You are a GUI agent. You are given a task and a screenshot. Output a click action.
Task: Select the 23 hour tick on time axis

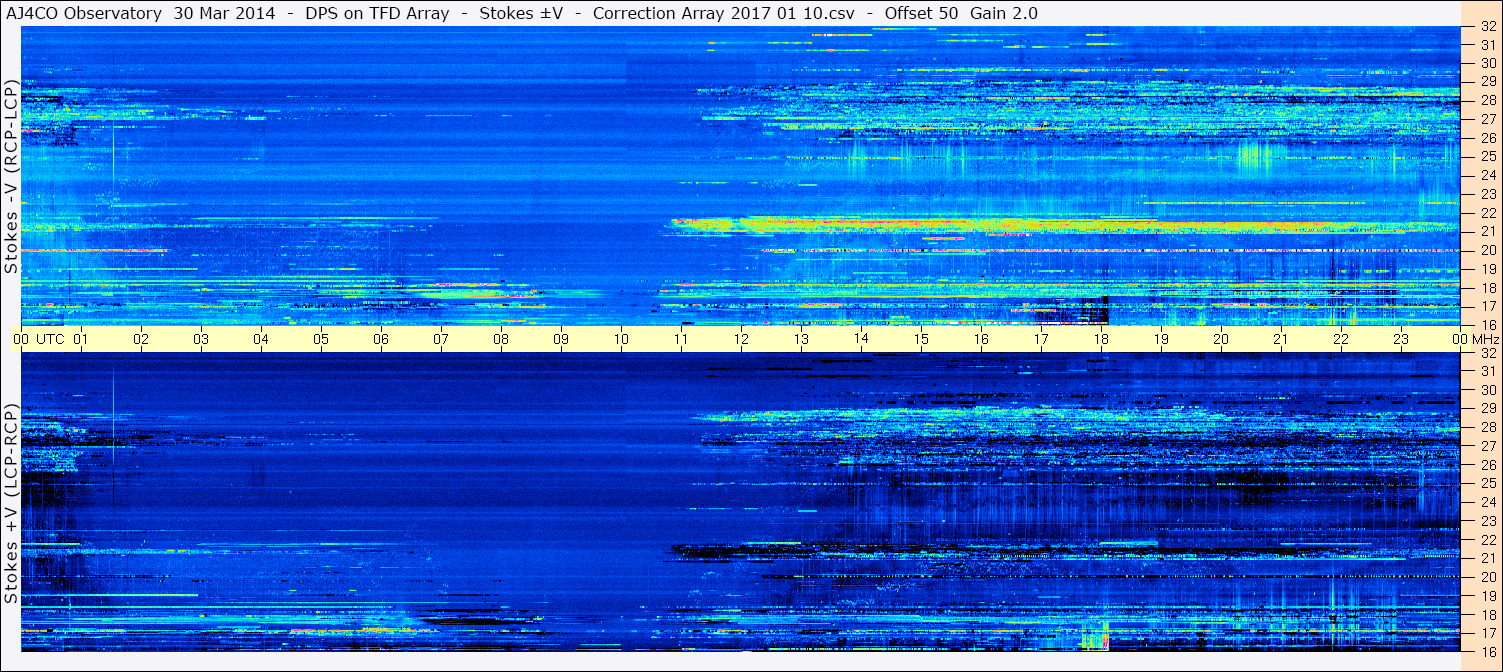click(x=1401, y=339)
